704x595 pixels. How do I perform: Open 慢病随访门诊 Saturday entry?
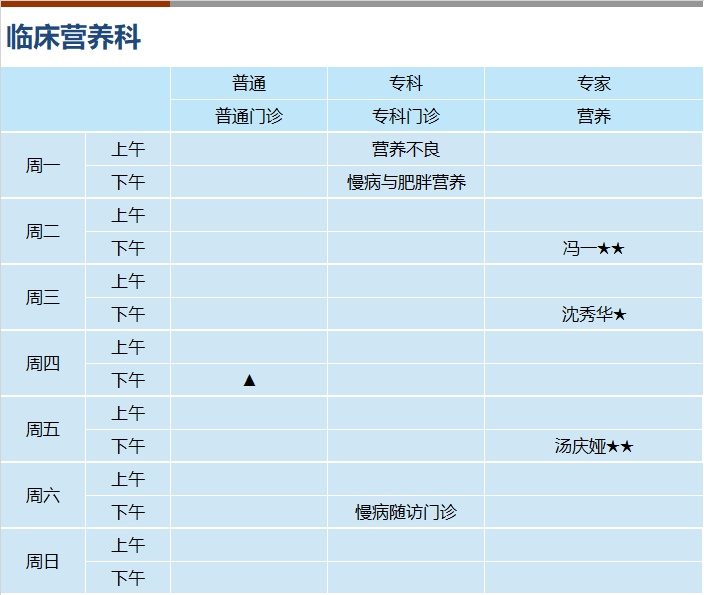(406, 512)
